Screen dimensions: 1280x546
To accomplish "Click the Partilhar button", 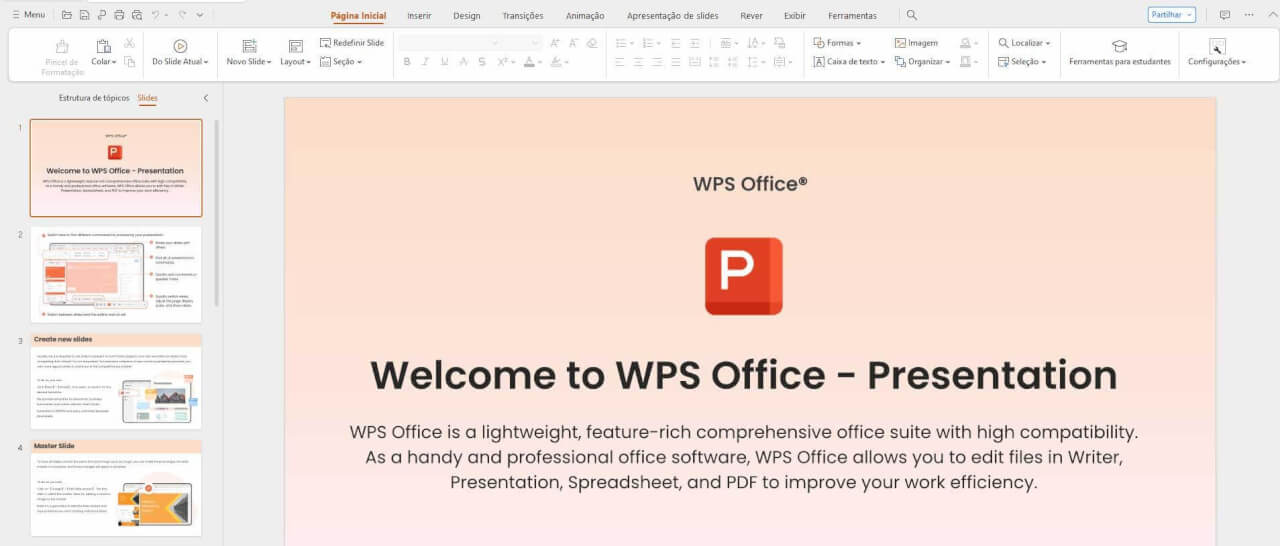I will click(1171, 15).
